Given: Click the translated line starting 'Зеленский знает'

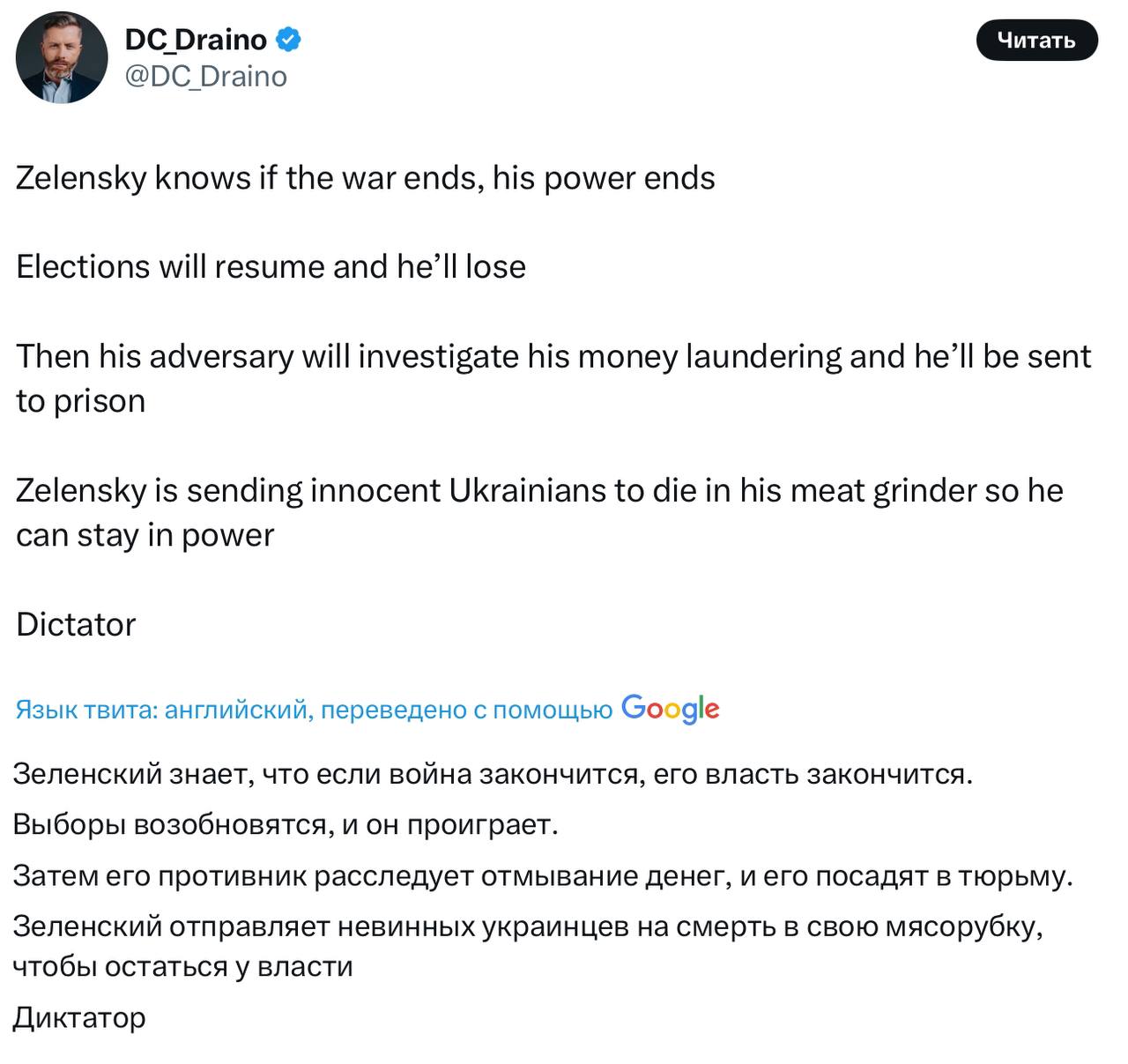Looking at the screenshot, I should pyautogui.click(x=492, y=774).
